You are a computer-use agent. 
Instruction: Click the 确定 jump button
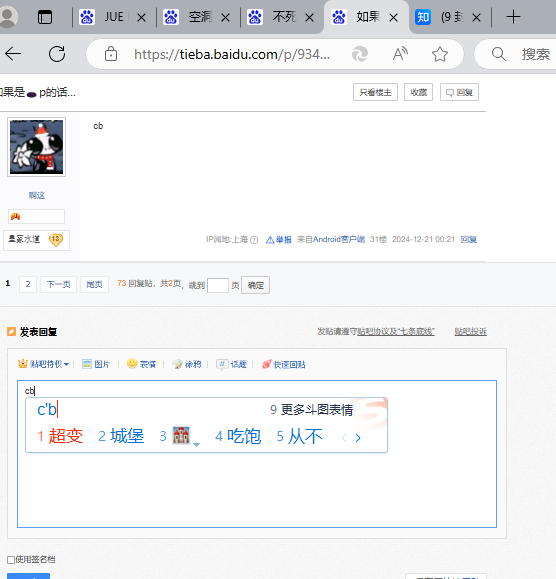tap(255, 285)
